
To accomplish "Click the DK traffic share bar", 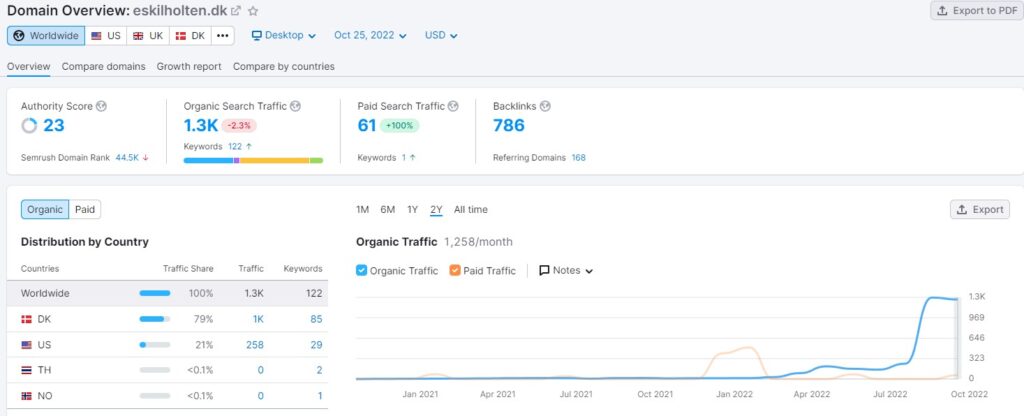I will pos(155,319).
